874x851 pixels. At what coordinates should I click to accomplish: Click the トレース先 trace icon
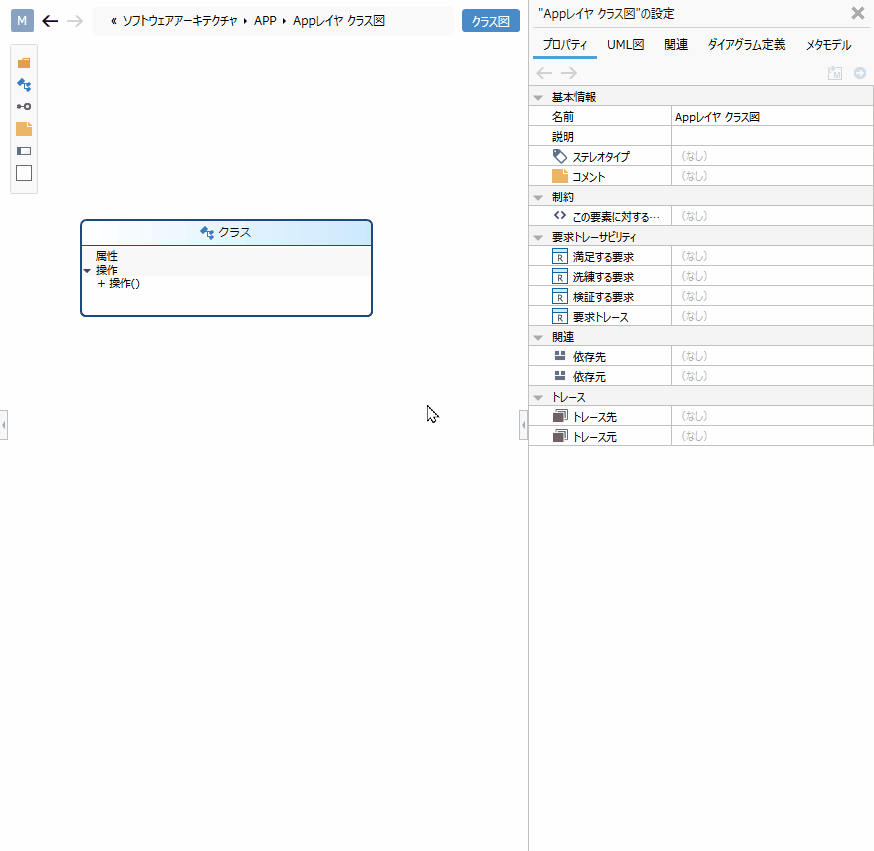pos(560,416)
